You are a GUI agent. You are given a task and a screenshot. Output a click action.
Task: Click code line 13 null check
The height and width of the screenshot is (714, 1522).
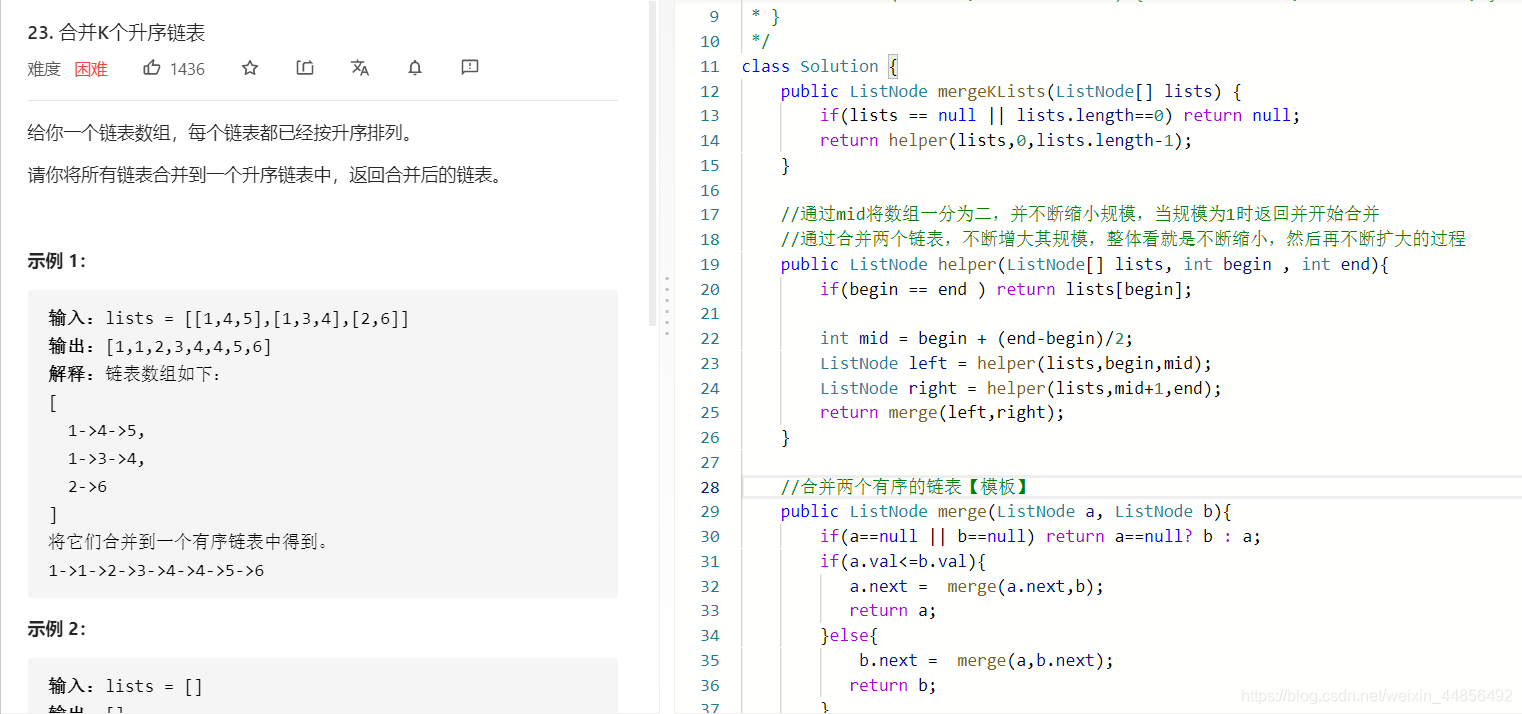[x=1060, y=115]
